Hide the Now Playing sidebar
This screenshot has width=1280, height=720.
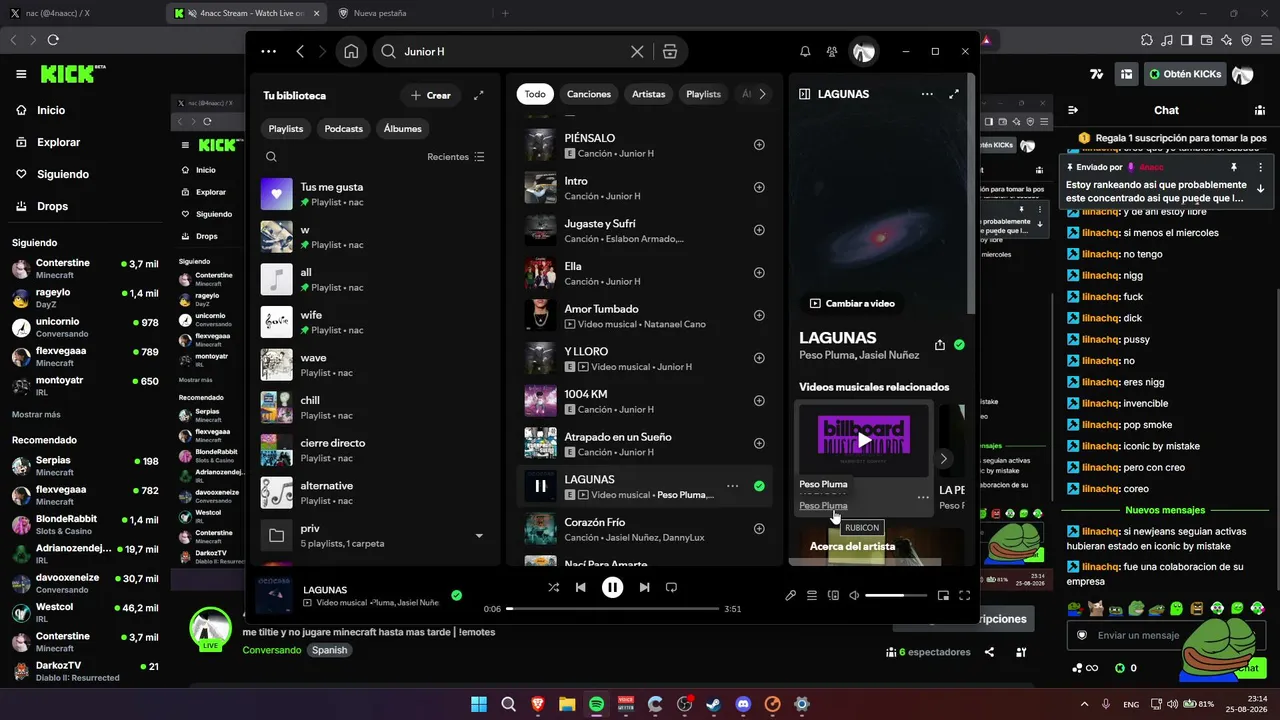[x=804, y=94]
